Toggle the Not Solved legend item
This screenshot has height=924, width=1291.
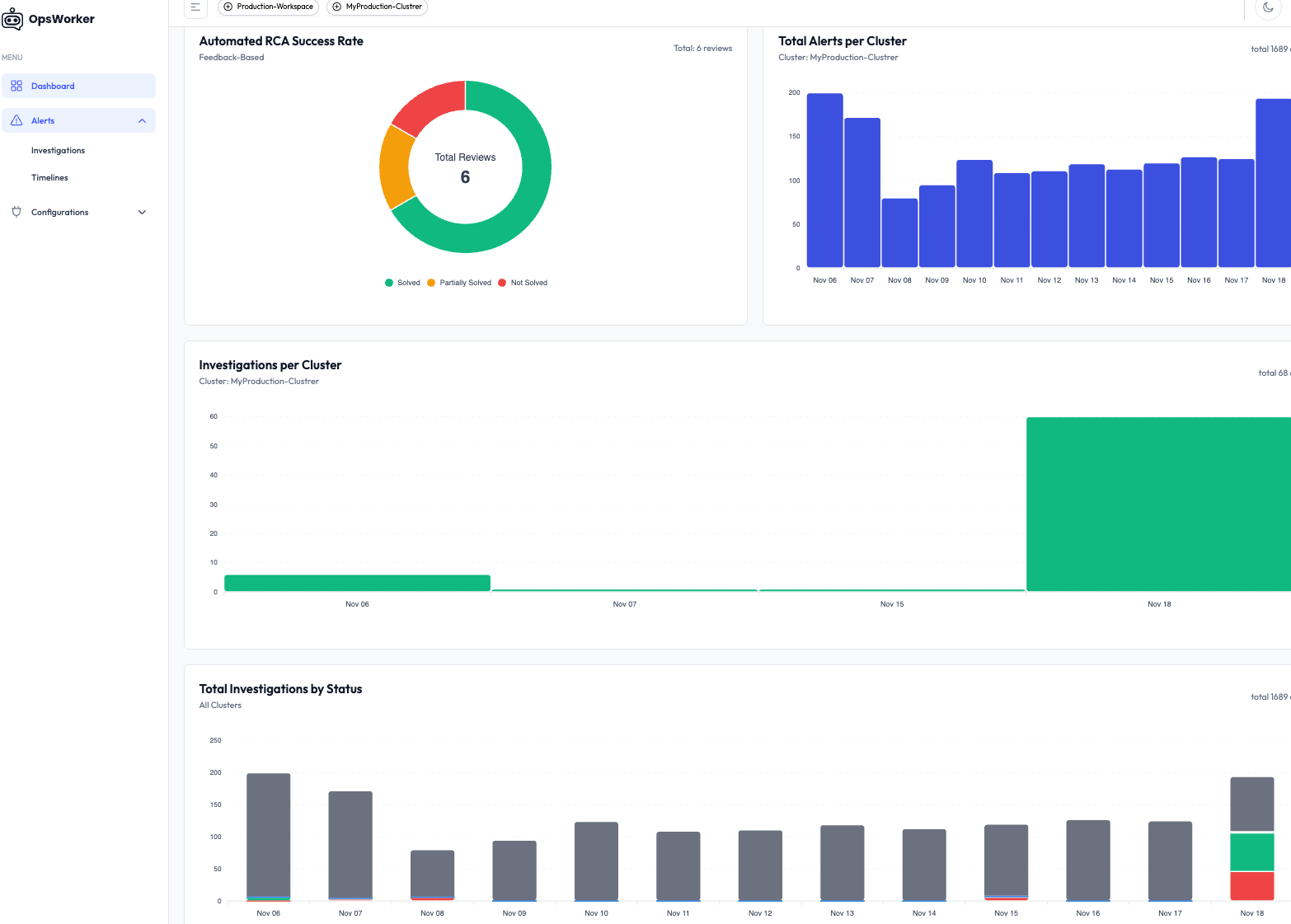(523, 283)
